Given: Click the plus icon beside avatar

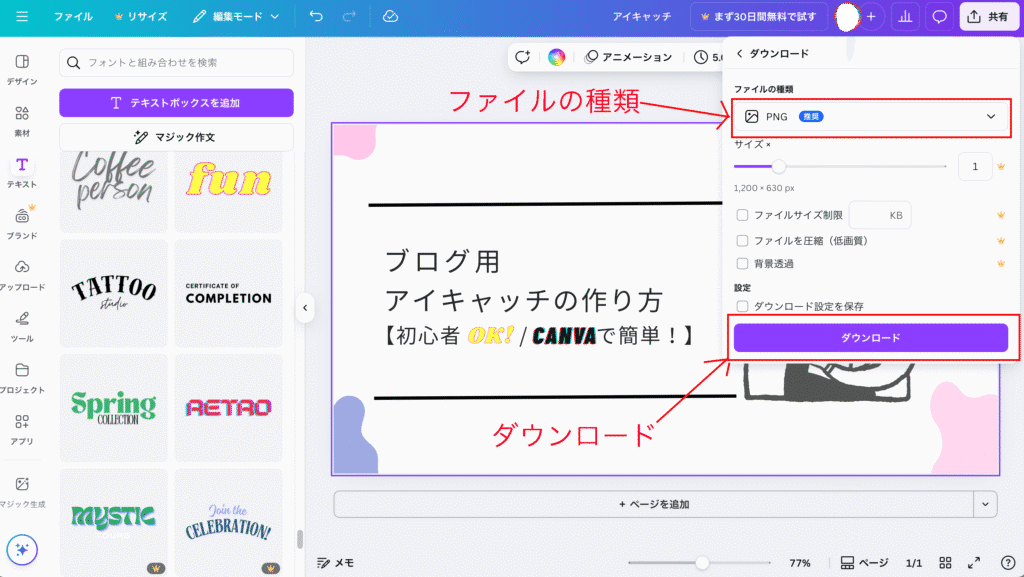Looking at the screenshot, I should [x=871, y=16].
